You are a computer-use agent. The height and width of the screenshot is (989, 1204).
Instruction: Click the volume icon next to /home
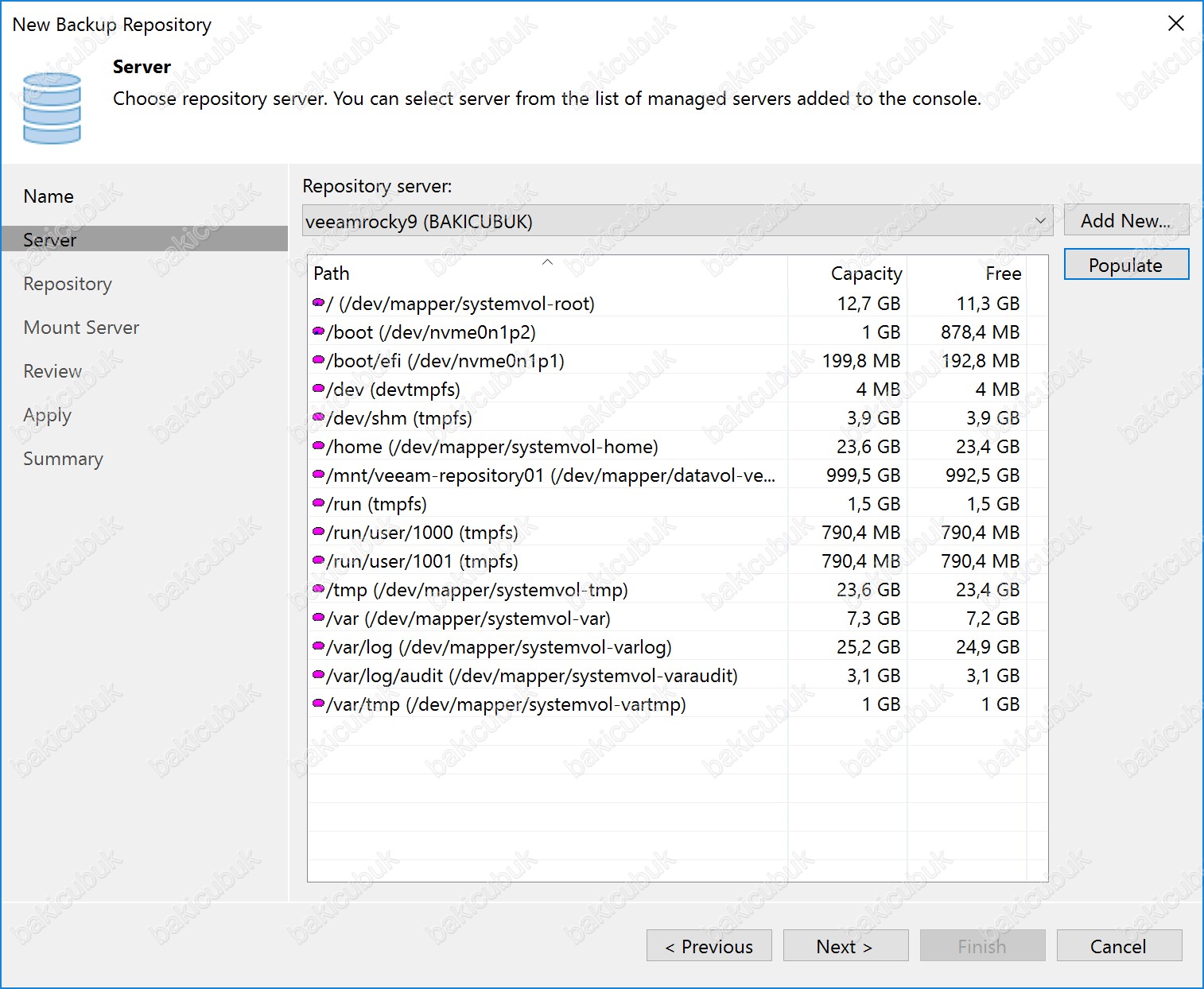point(319,446)
